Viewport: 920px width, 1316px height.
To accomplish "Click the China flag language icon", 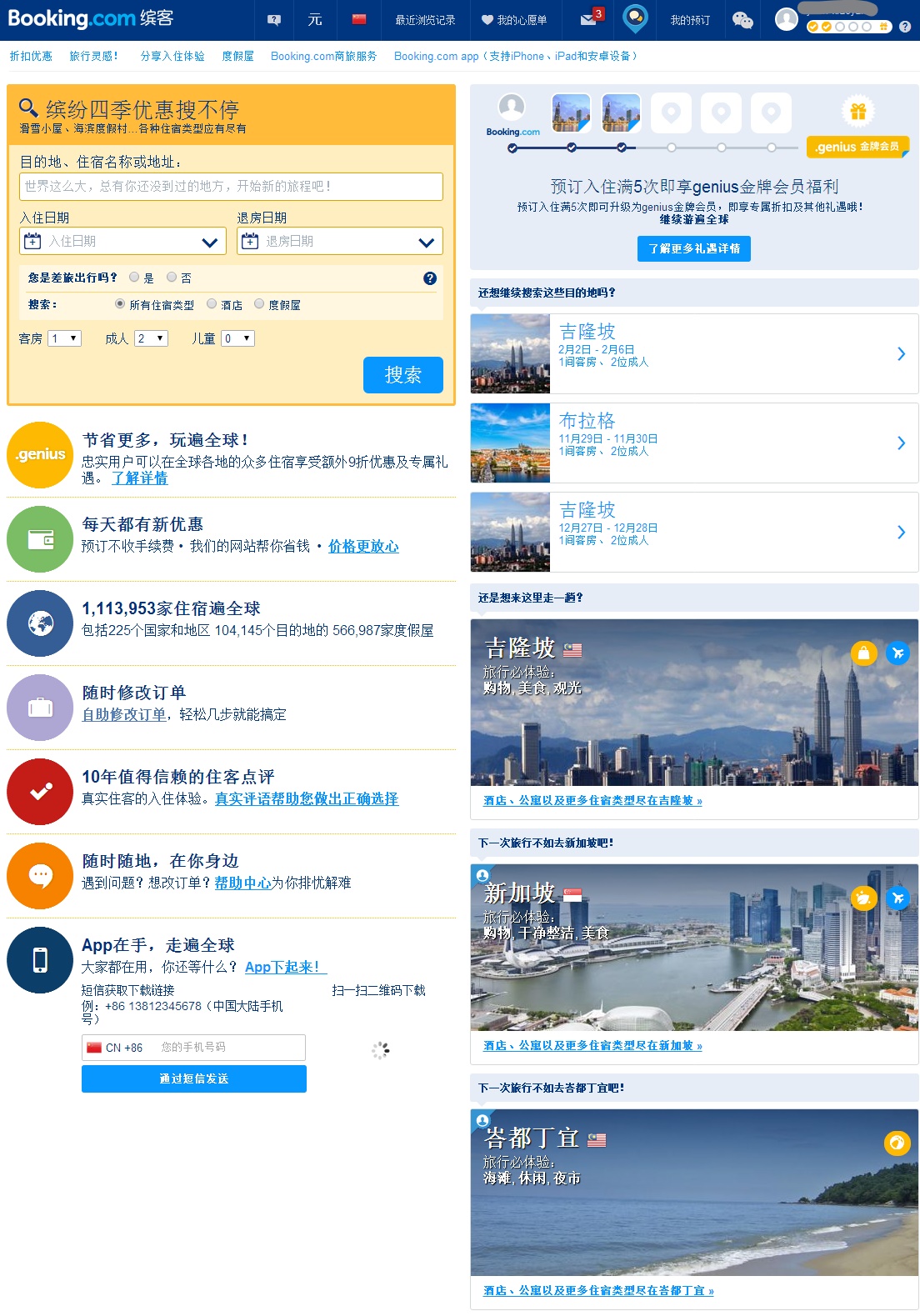I will [359, 19].
